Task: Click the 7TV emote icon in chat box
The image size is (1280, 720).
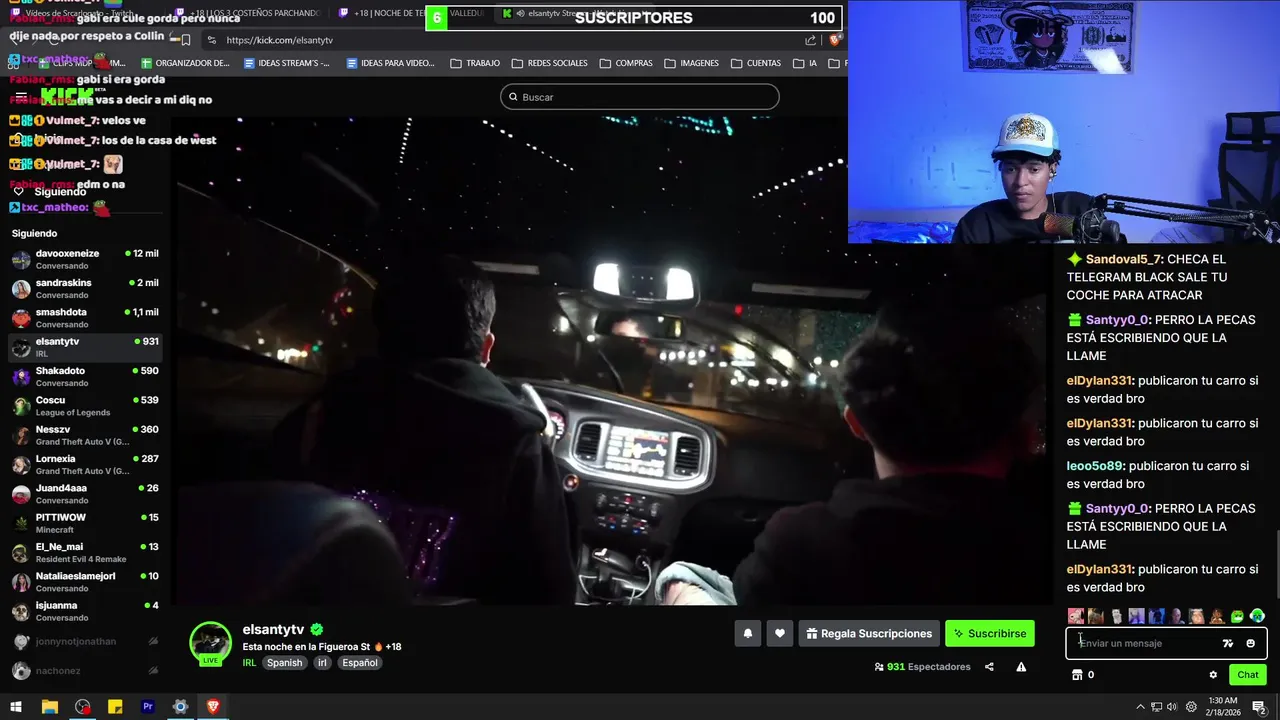Action: click(1228, 643)
